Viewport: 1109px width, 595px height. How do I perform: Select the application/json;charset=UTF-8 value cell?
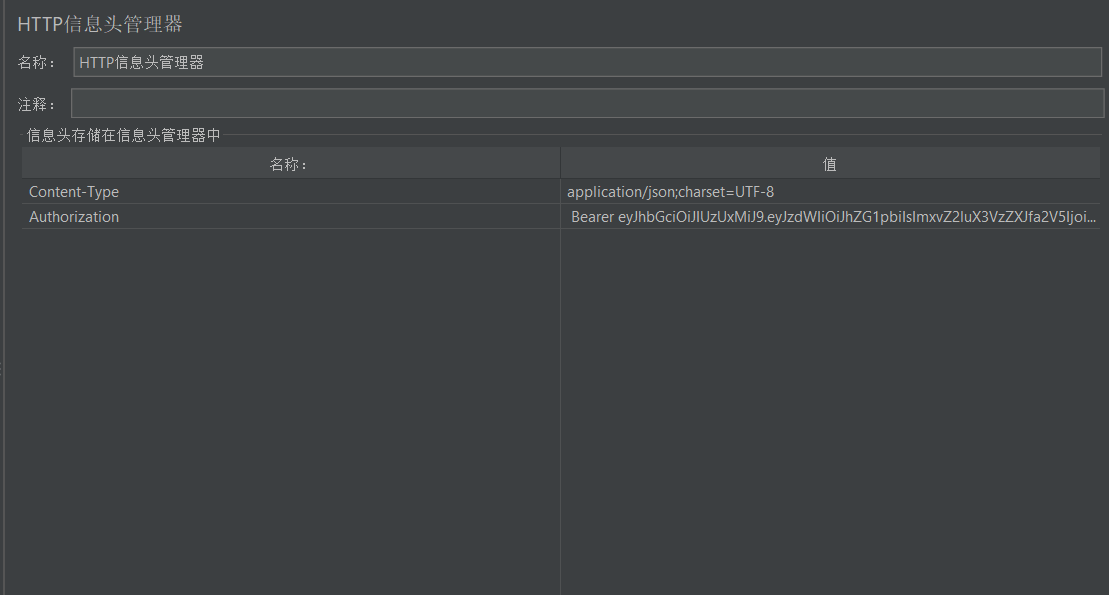[830, 192]
